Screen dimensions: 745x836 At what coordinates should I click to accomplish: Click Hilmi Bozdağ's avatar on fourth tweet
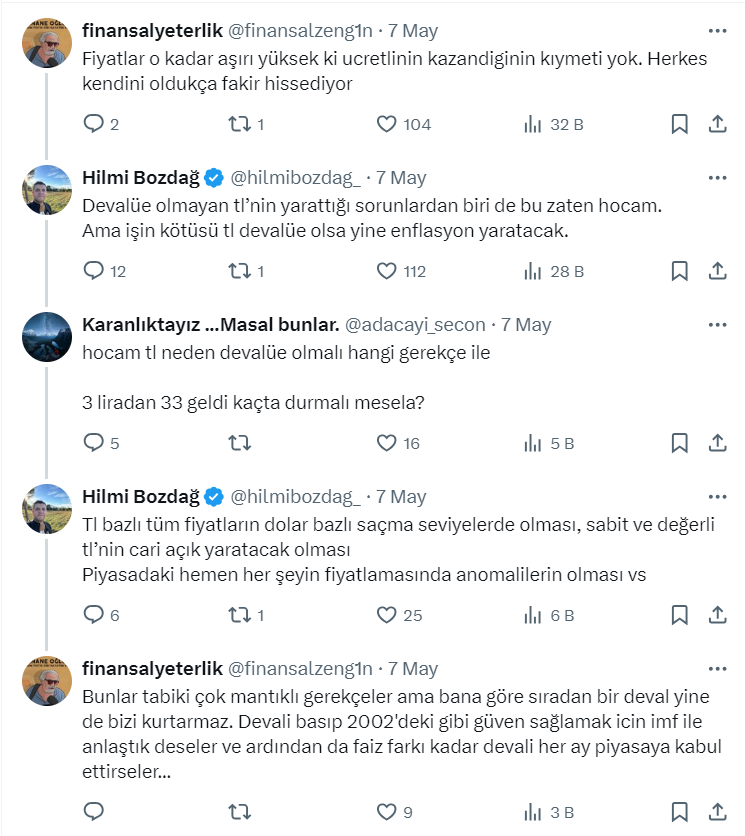(46, 509)
